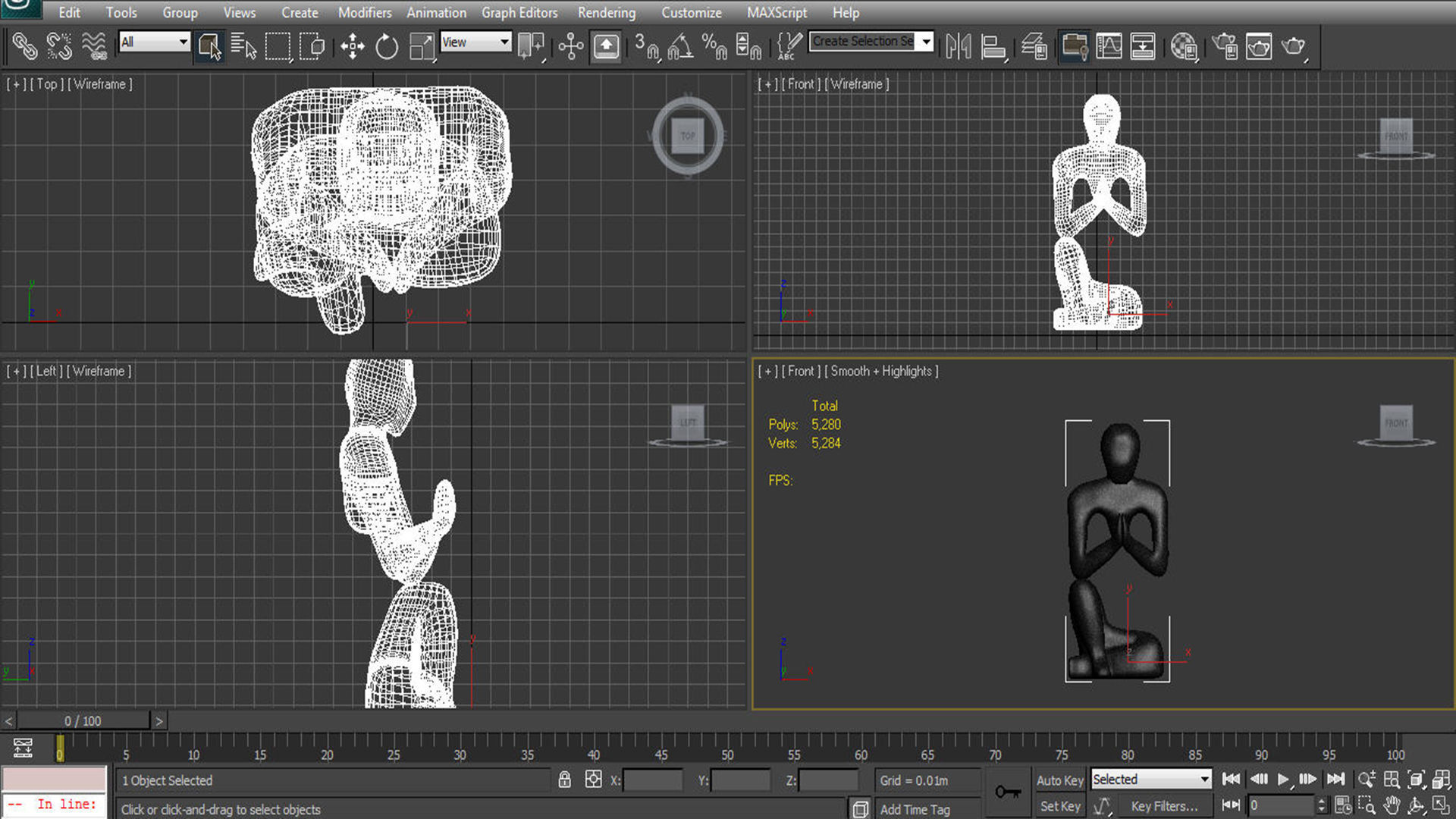The height and width of the screenshot is (819, 1456).
Task: Toggle Window/Crossing selection mode
Action: click(x=312, y=46)
